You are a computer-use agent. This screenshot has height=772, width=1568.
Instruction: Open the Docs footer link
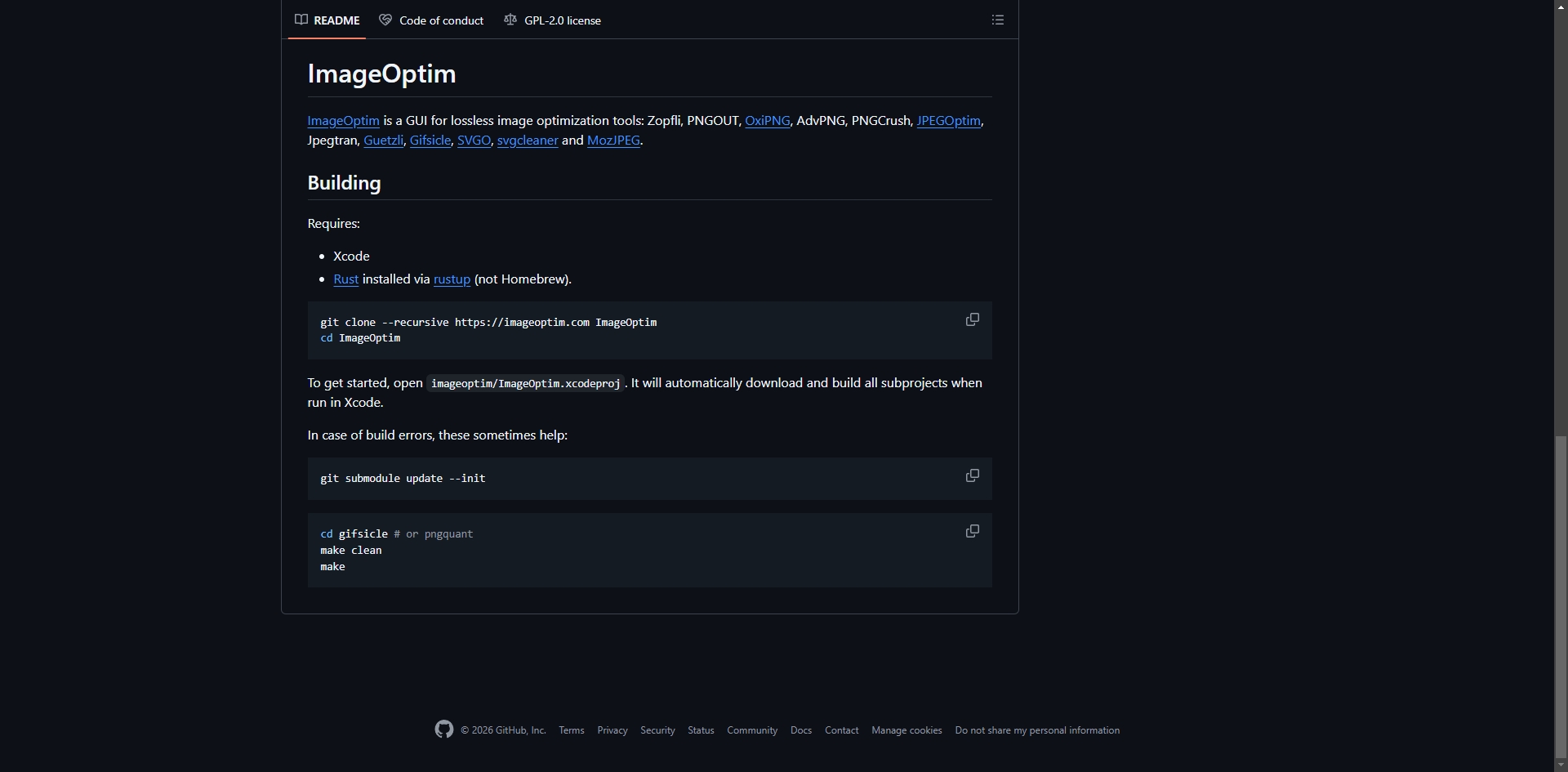[801, 730]
